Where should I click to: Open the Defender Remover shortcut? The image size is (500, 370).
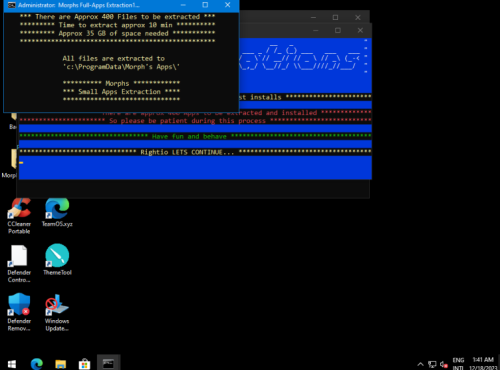click(x=19, y=312)
